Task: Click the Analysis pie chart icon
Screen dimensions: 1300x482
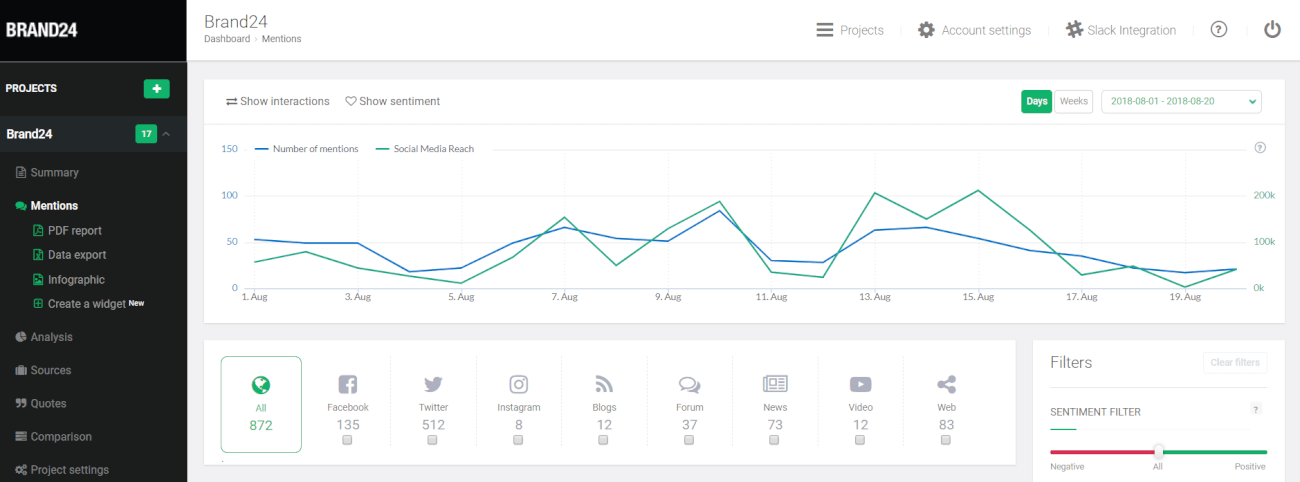Action: coord(21,338)
